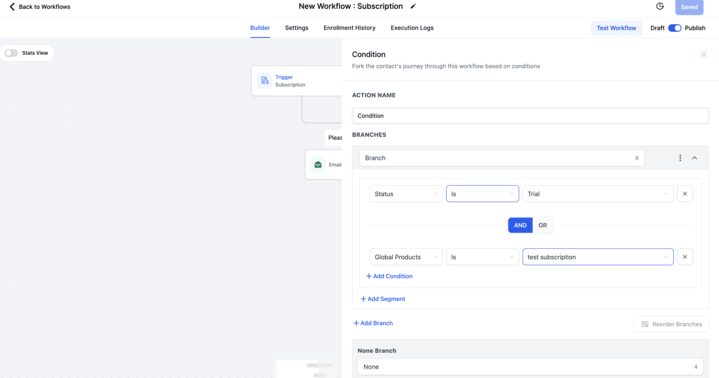
Task: Click Add Condition link
Action: (389, 276)
